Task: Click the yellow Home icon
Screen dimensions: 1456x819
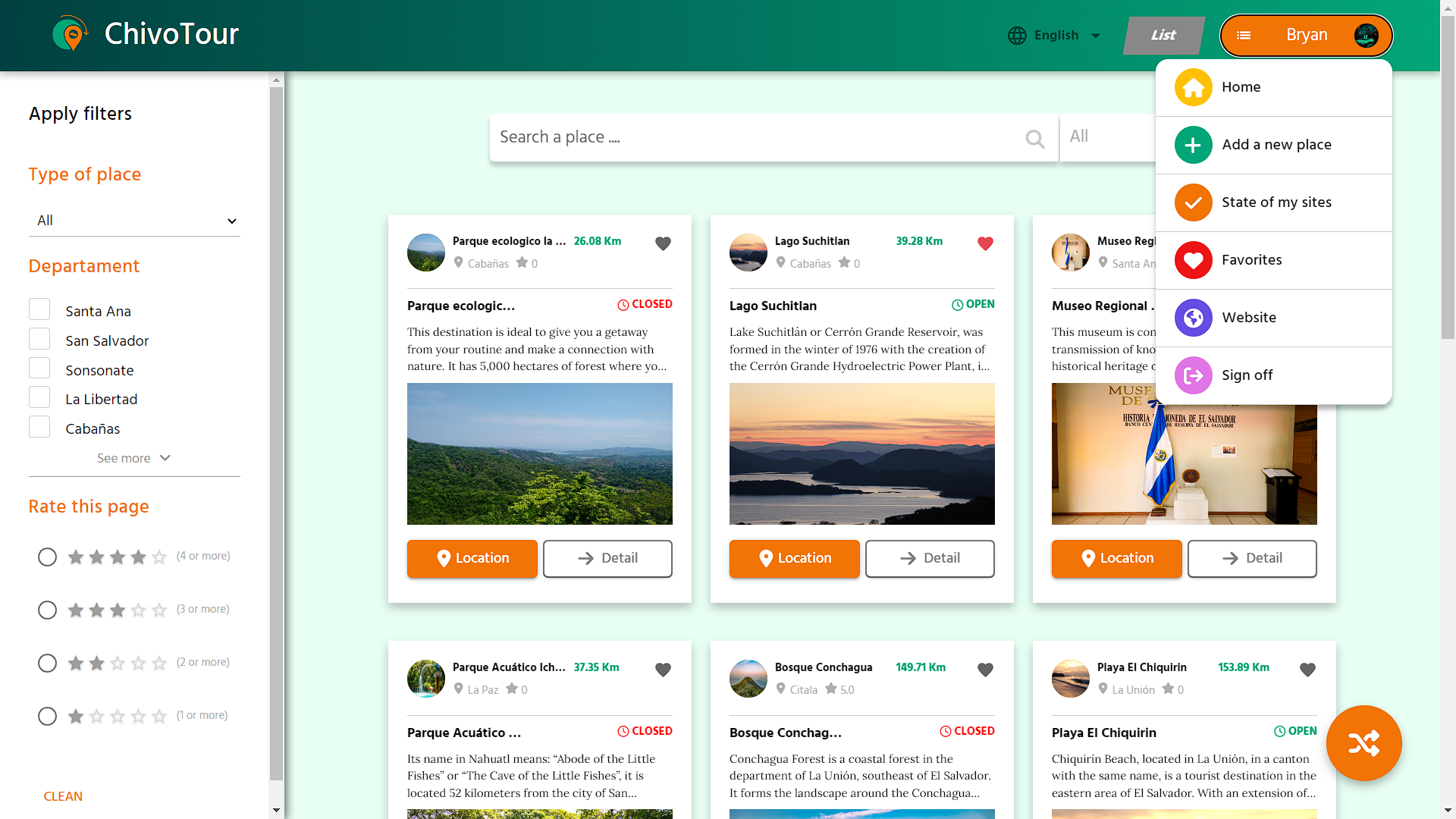Action: pyautogui.click(x=1193, y=87)
